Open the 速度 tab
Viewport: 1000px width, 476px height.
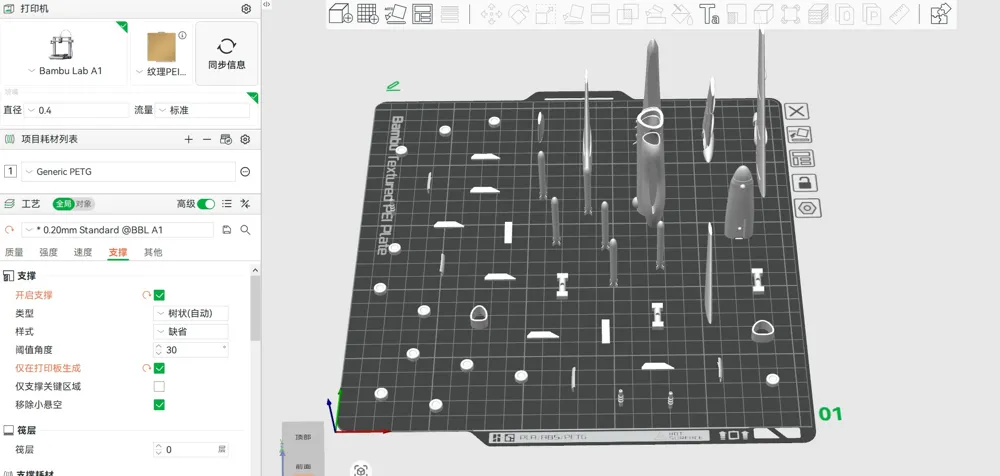[x=83, y=252]
